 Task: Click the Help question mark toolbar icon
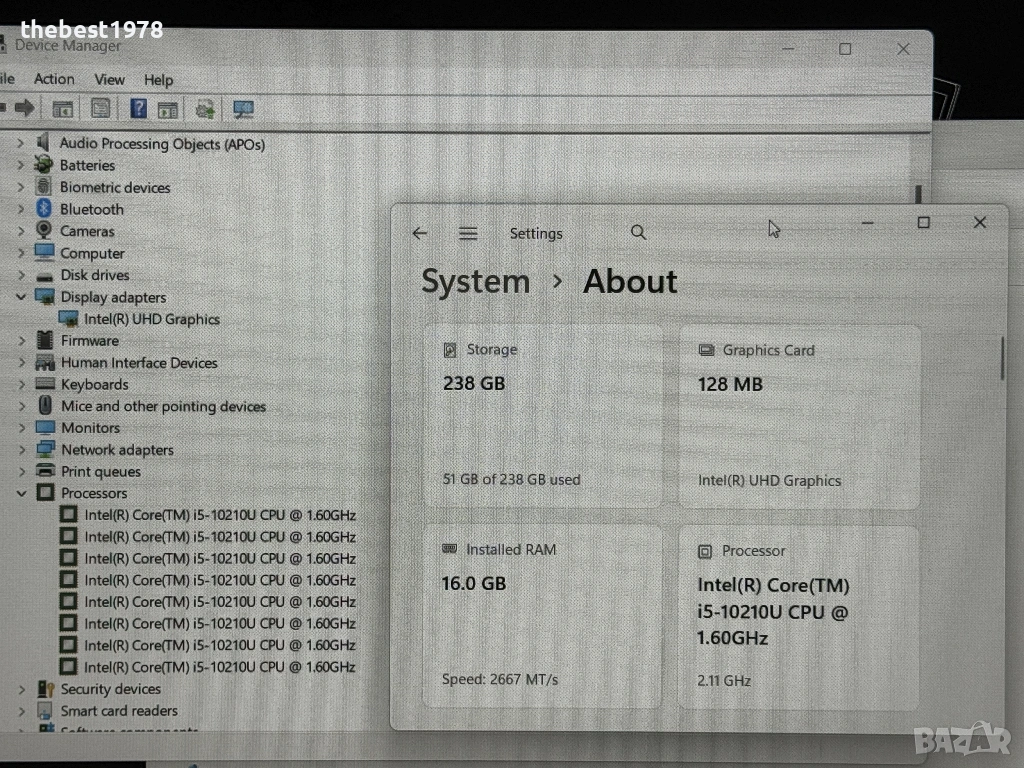coord(138,108)
